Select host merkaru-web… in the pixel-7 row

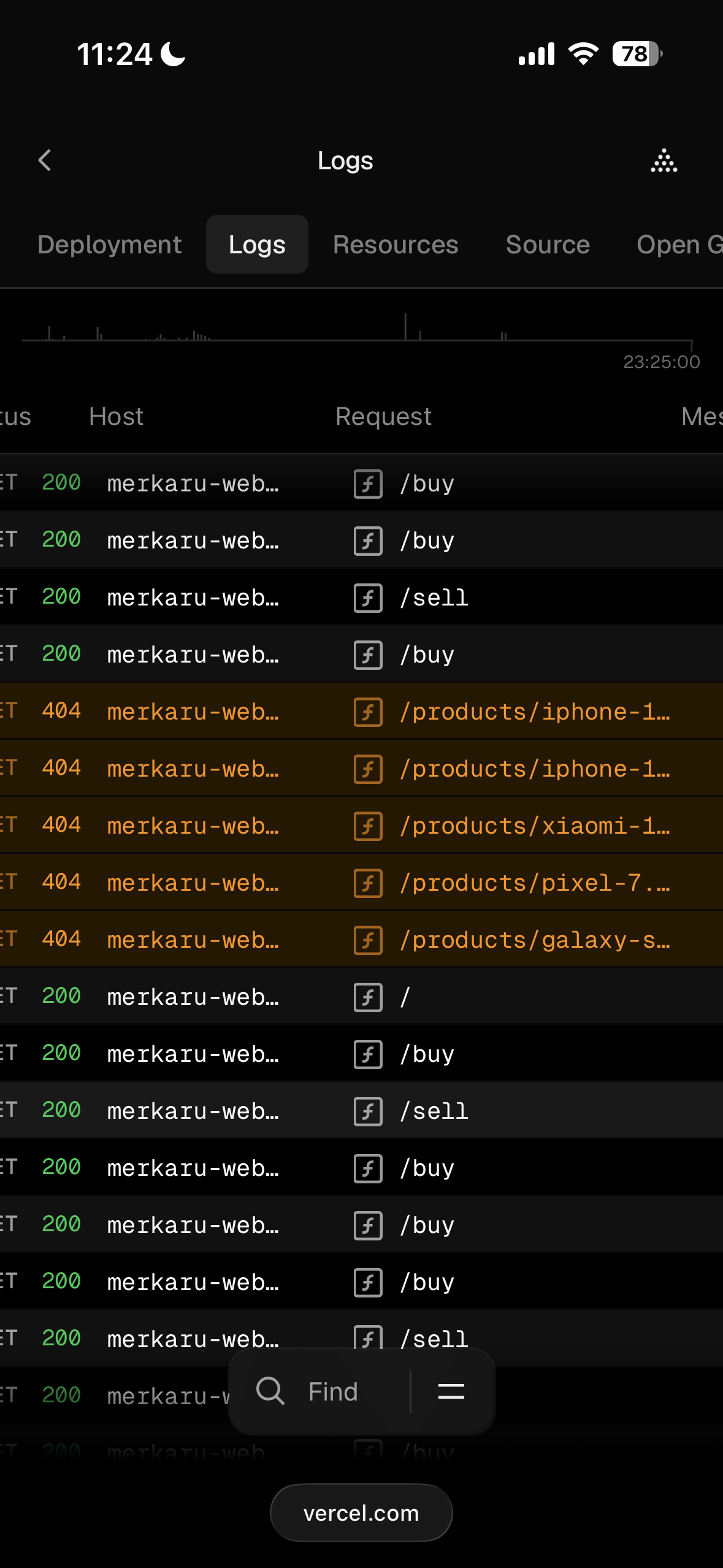193,883
